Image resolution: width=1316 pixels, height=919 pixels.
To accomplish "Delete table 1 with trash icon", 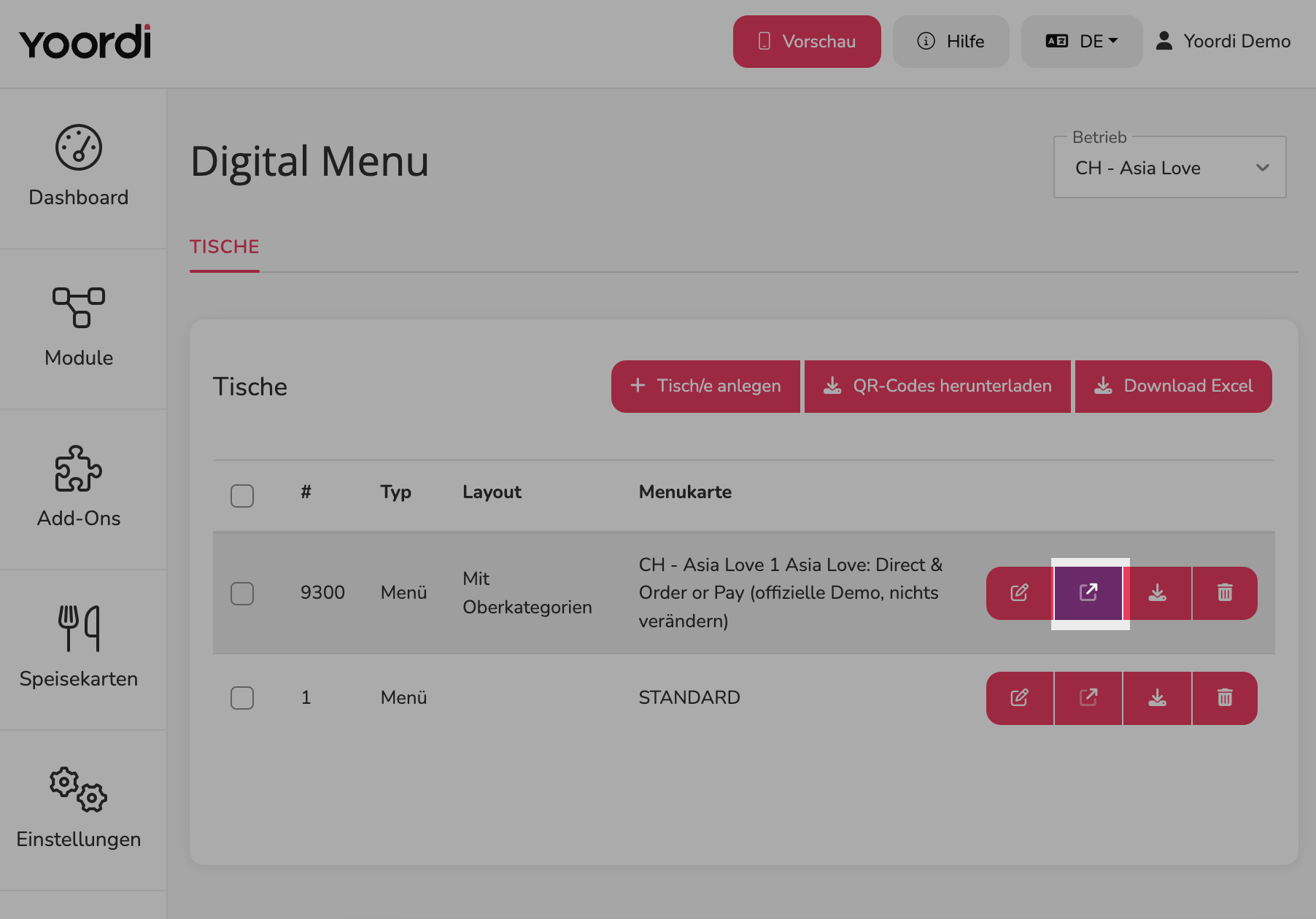I will pos(1225,698).
